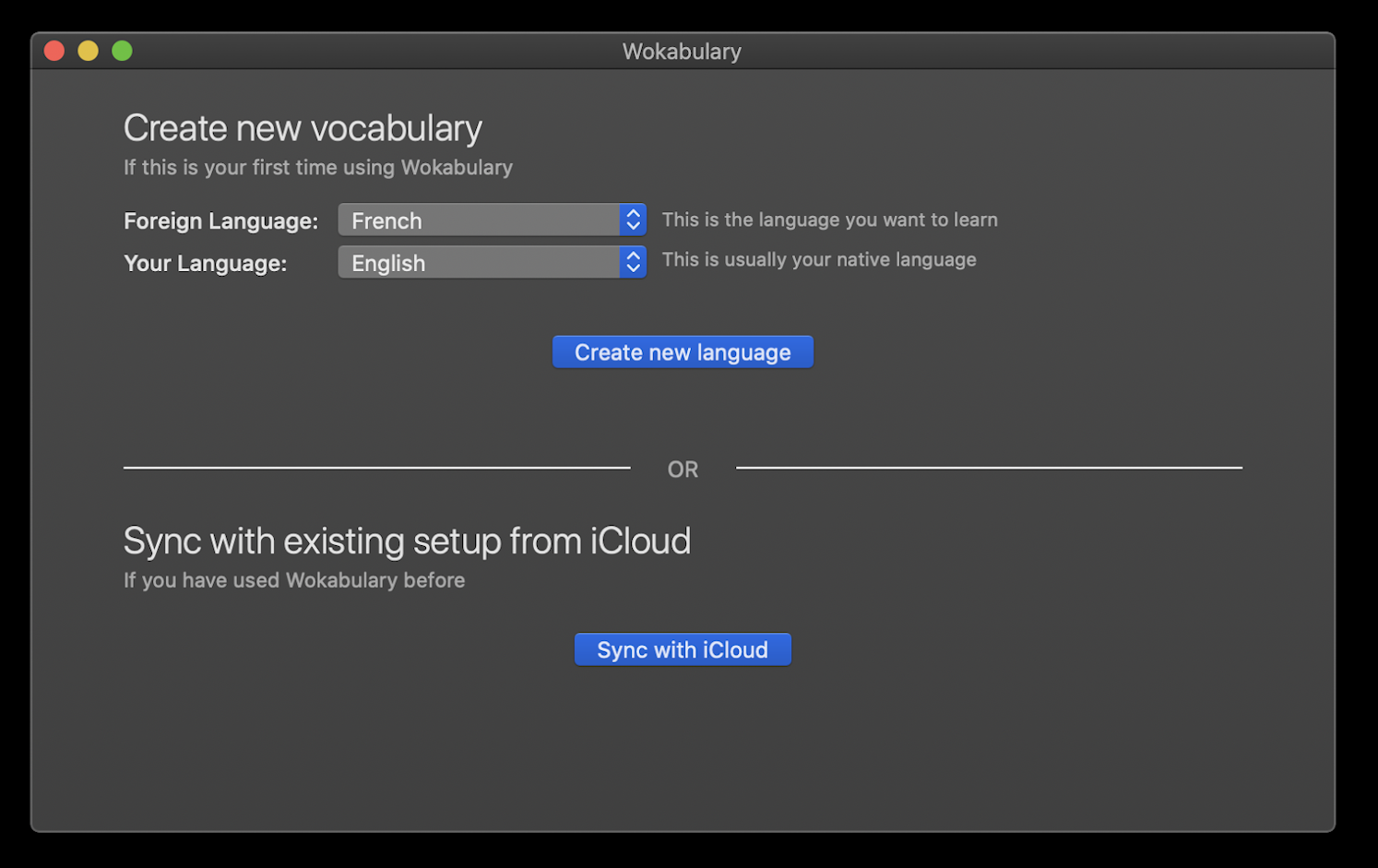Click the usually your native language hint
Viewport: 1378px width, 868px height.
point(819,259)
